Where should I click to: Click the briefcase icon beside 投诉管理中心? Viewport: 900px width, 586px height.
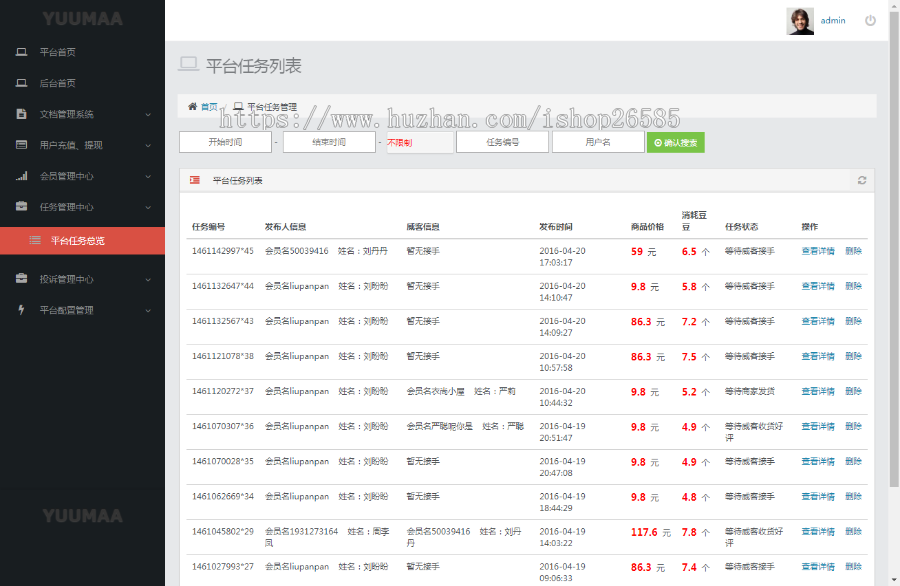22,279
